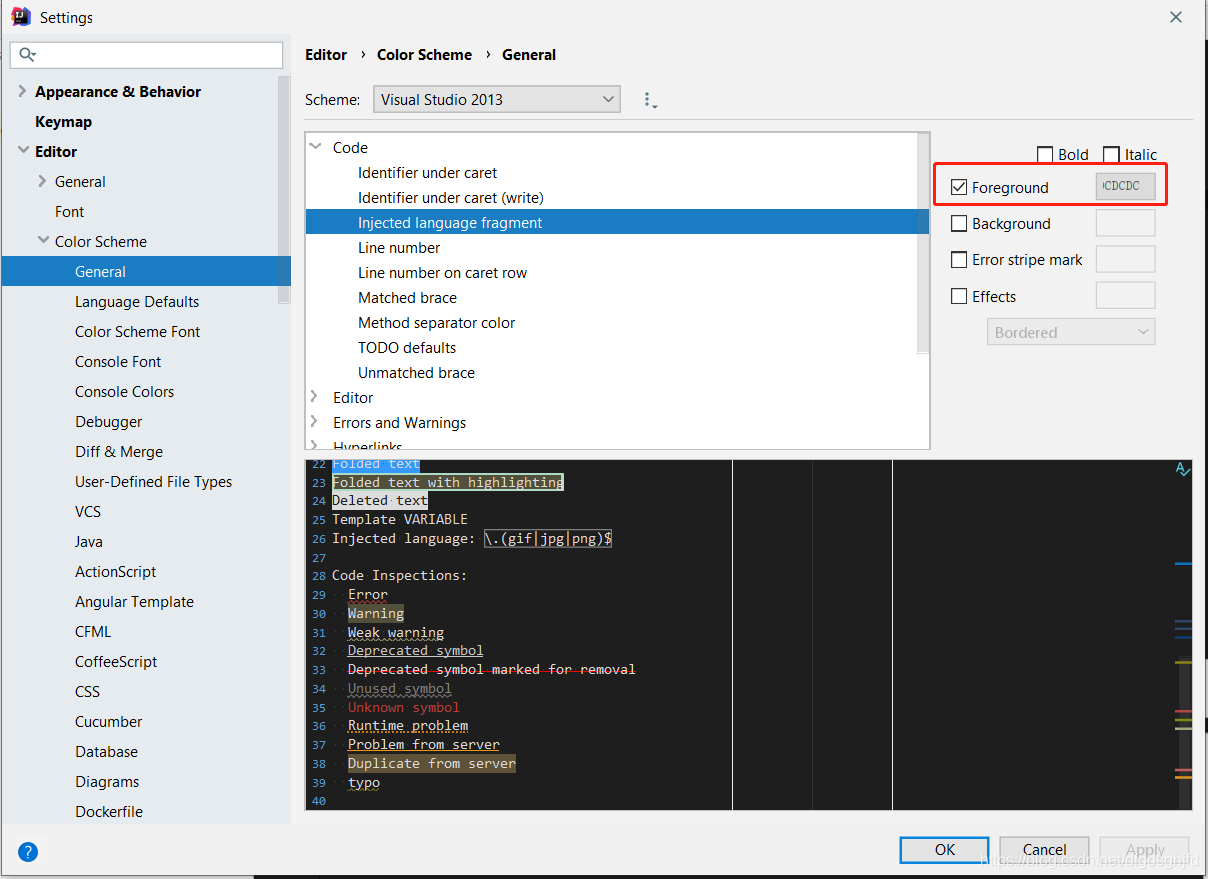Select Injected language fragment row
Screen dimensions: 1208x879
click(x=617, y=222)
